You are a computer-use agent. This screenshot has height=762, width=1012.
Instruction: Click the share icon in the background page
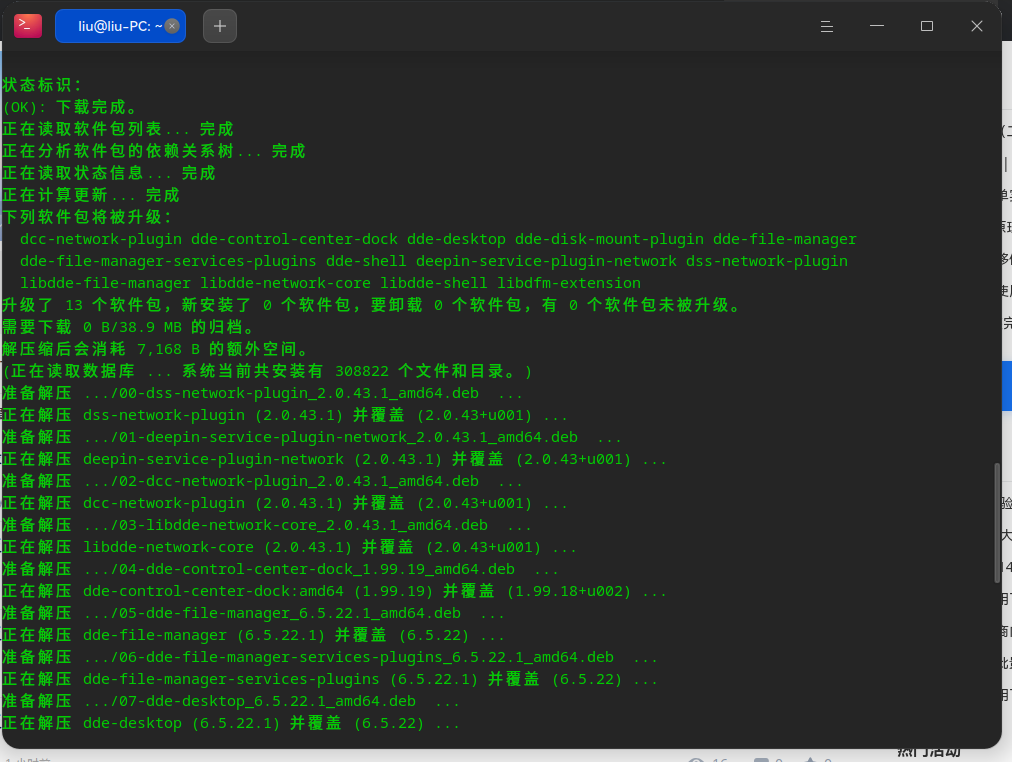pos(812,760)
